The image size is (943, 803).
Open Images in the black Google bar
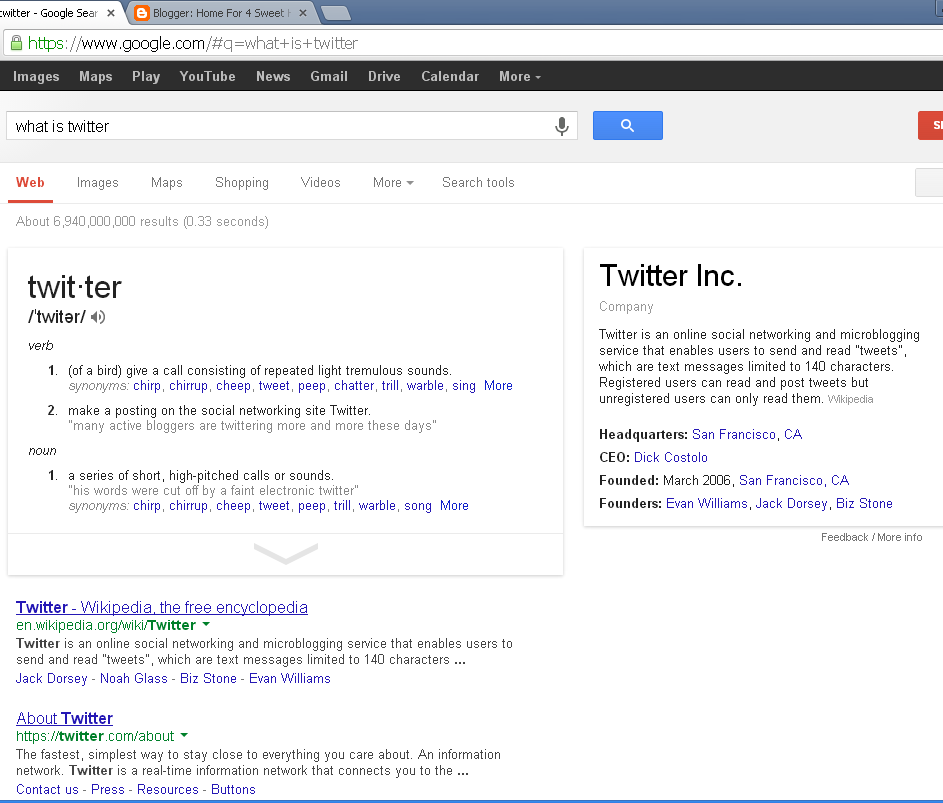(x=36, y=76)
